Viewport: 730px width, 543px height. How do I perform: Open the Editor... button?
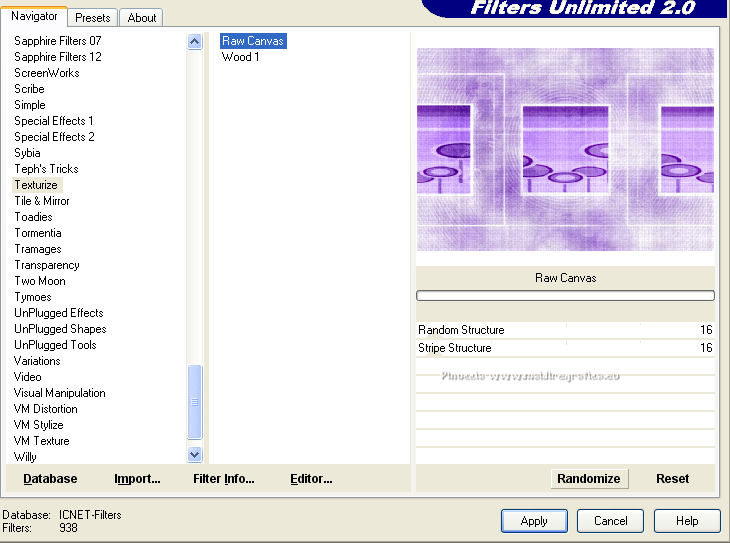pos(311,479)
